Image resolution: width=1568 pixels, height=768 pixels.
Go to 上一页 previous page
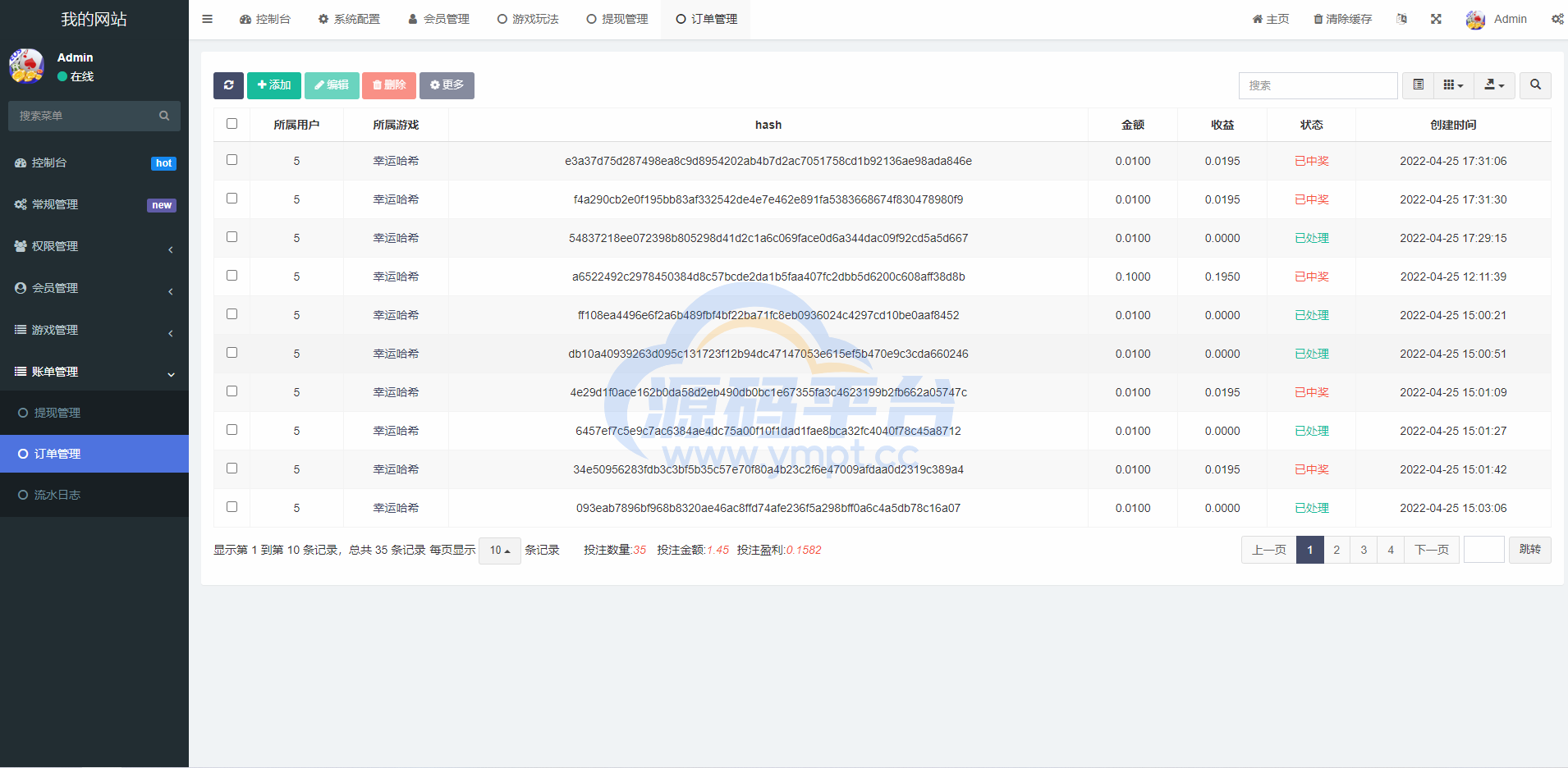(x=1268, y=550)
